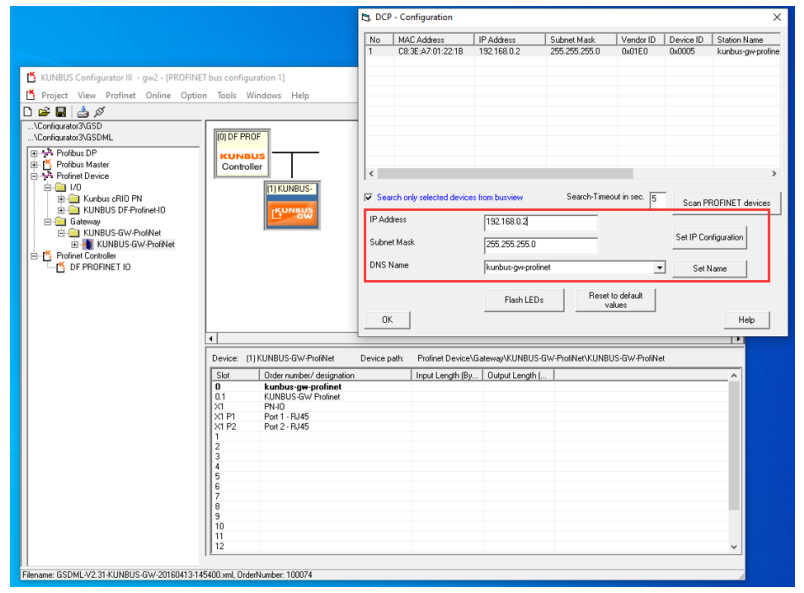Expand the Profibus DP tree node
Image resolution: width=804 pixels, height=593 pixels.
point(34,153)
